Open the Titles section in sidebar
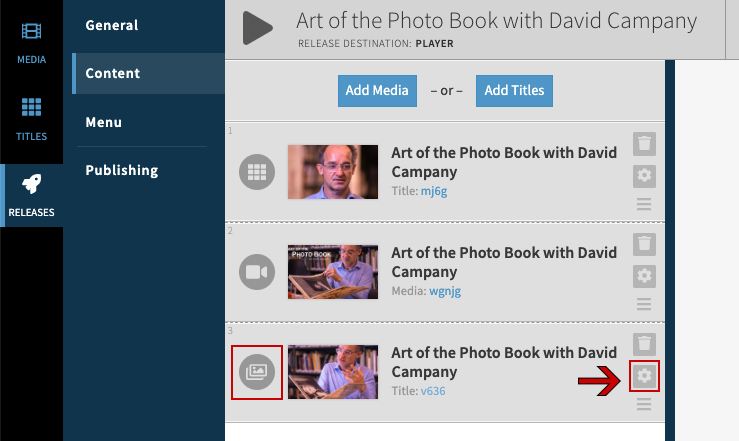The width and height of the screenshot is (739, 441). coord(31,118)
